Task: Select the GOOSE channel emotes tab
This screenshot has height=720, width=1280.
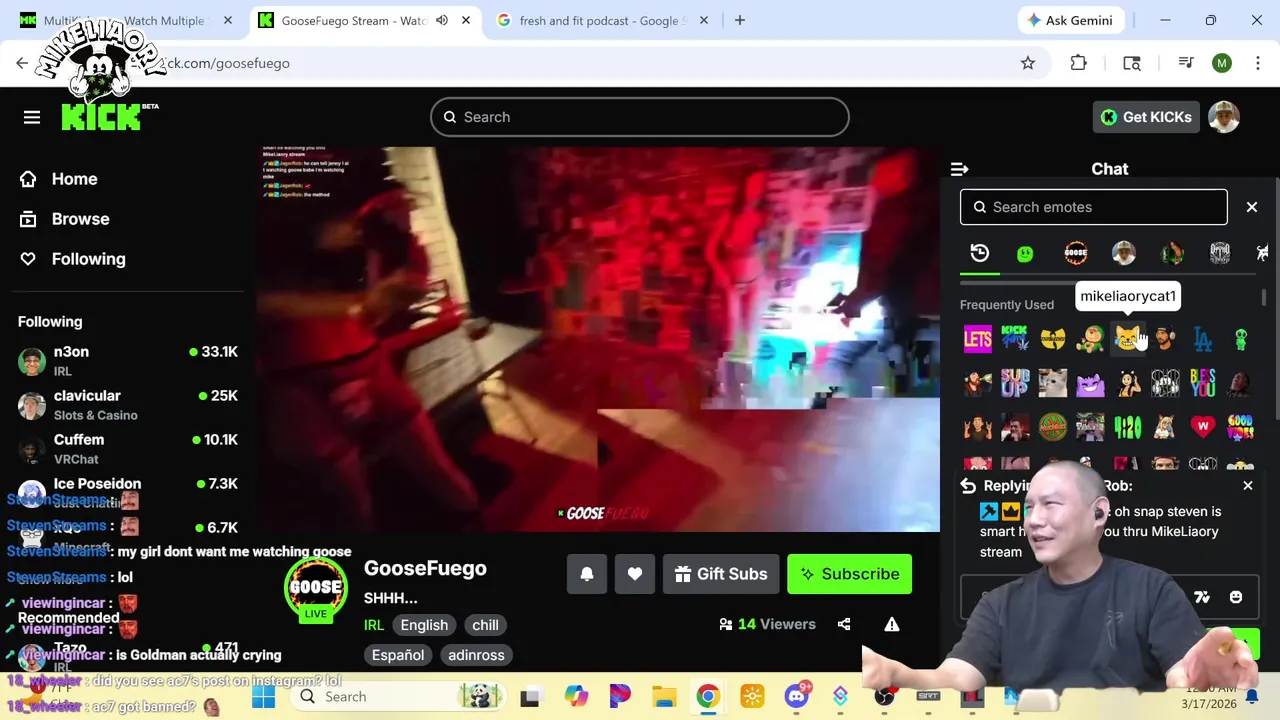Action: pos(1076,253)
